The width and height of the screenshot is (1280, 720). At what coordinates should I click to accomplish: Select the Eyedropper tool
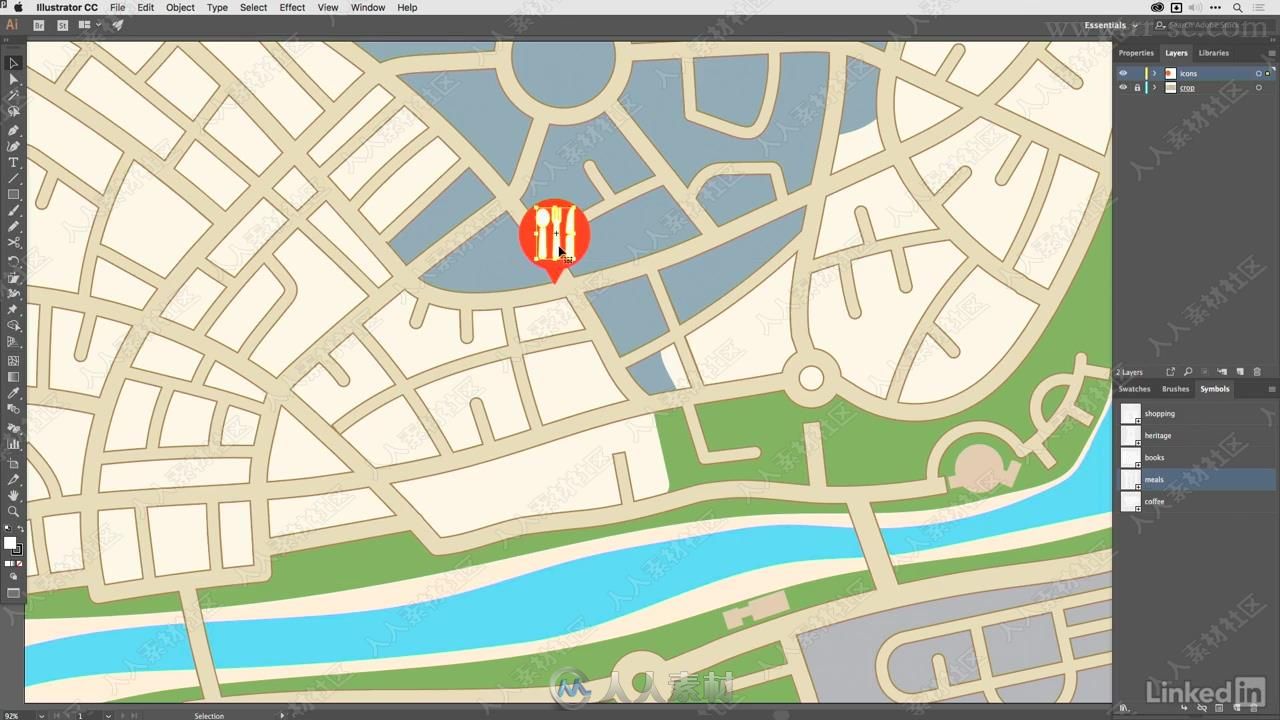tap(13, 393)
